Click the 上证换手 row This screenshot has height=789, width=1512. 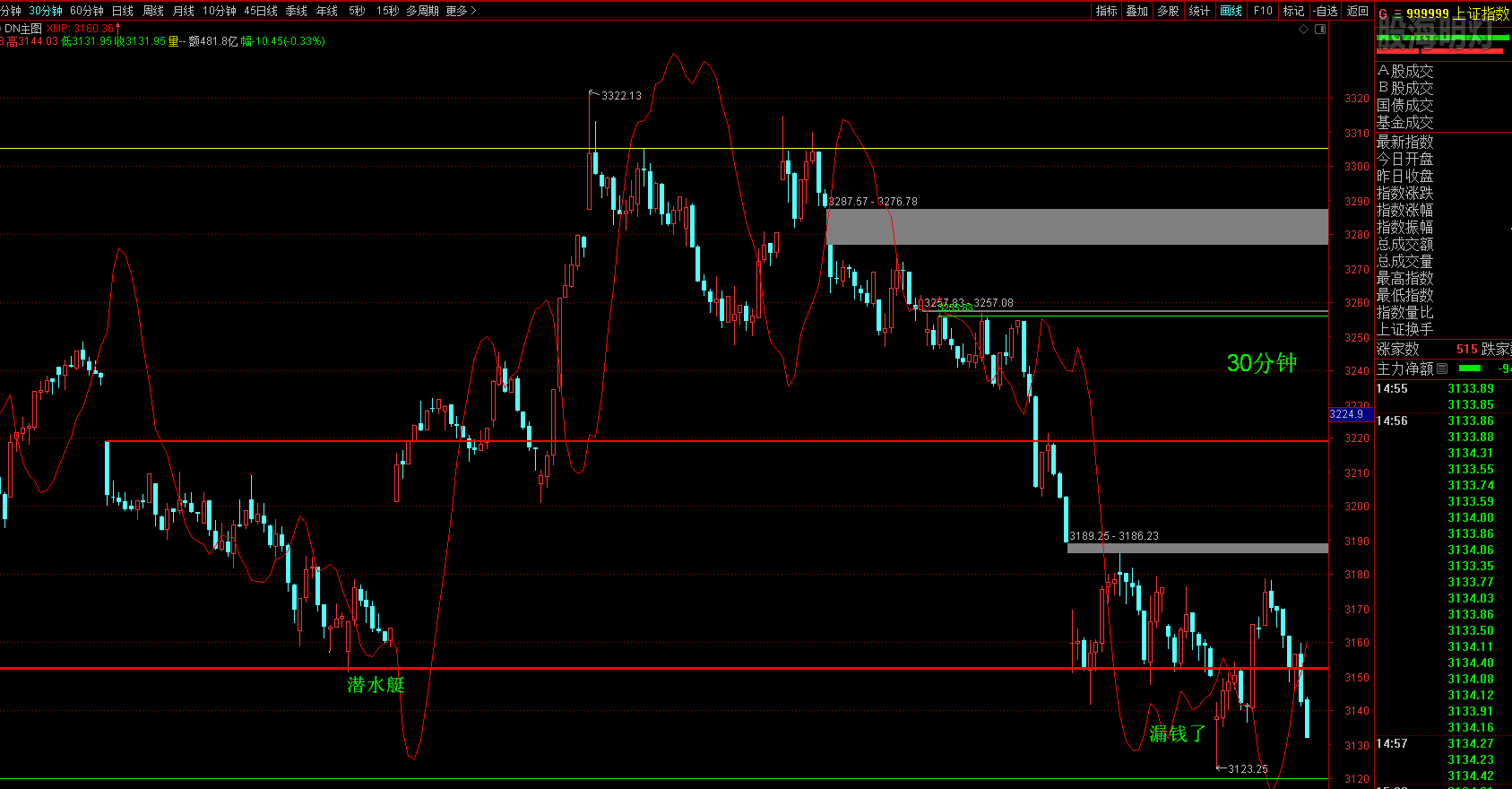point(1443,329)
